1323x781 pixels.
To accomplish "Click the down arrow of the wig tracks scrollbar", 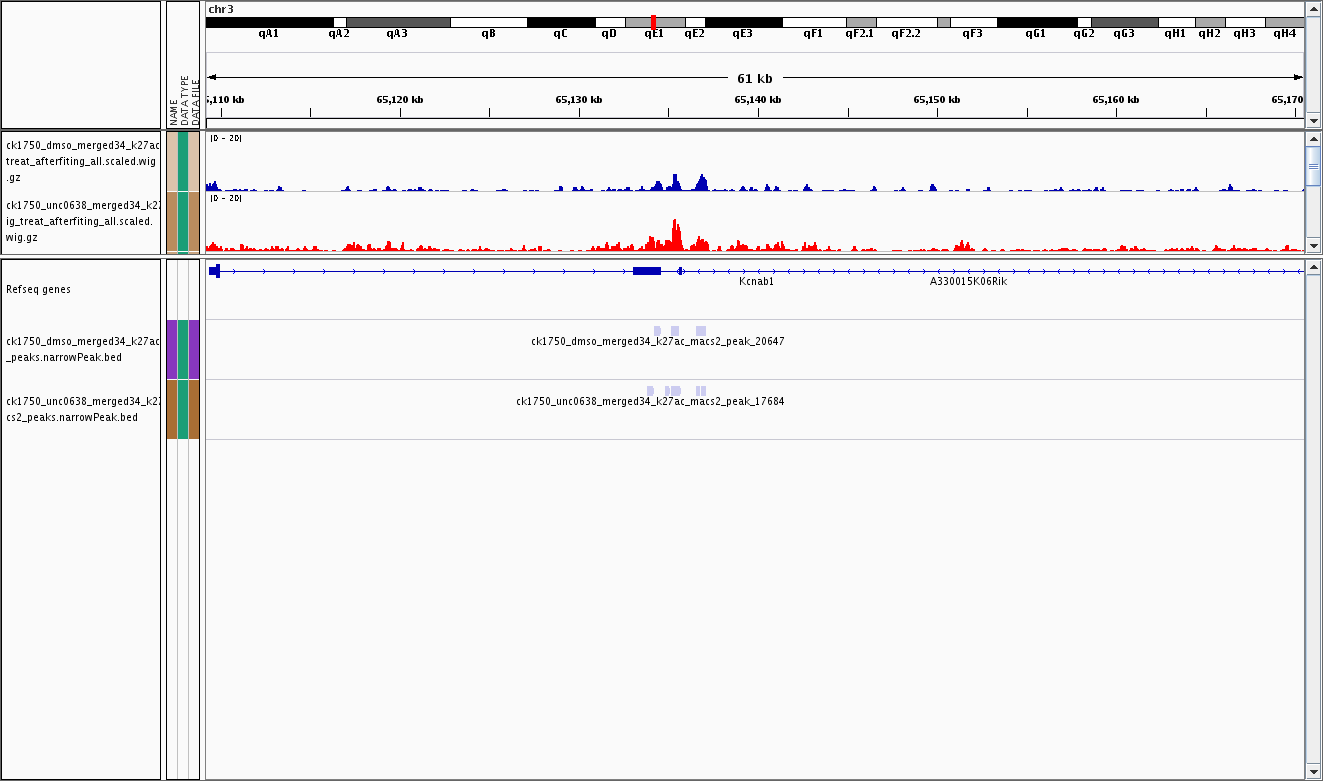I will click(1313, 245).
